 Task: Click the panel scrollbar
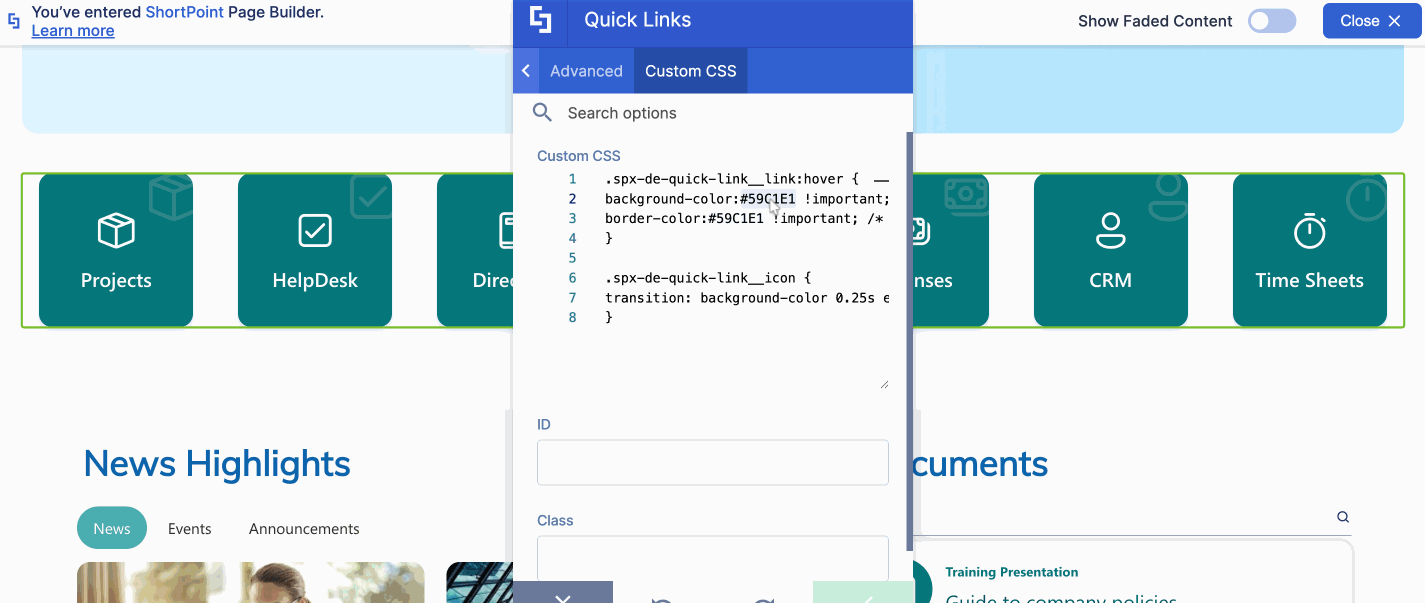908,300
